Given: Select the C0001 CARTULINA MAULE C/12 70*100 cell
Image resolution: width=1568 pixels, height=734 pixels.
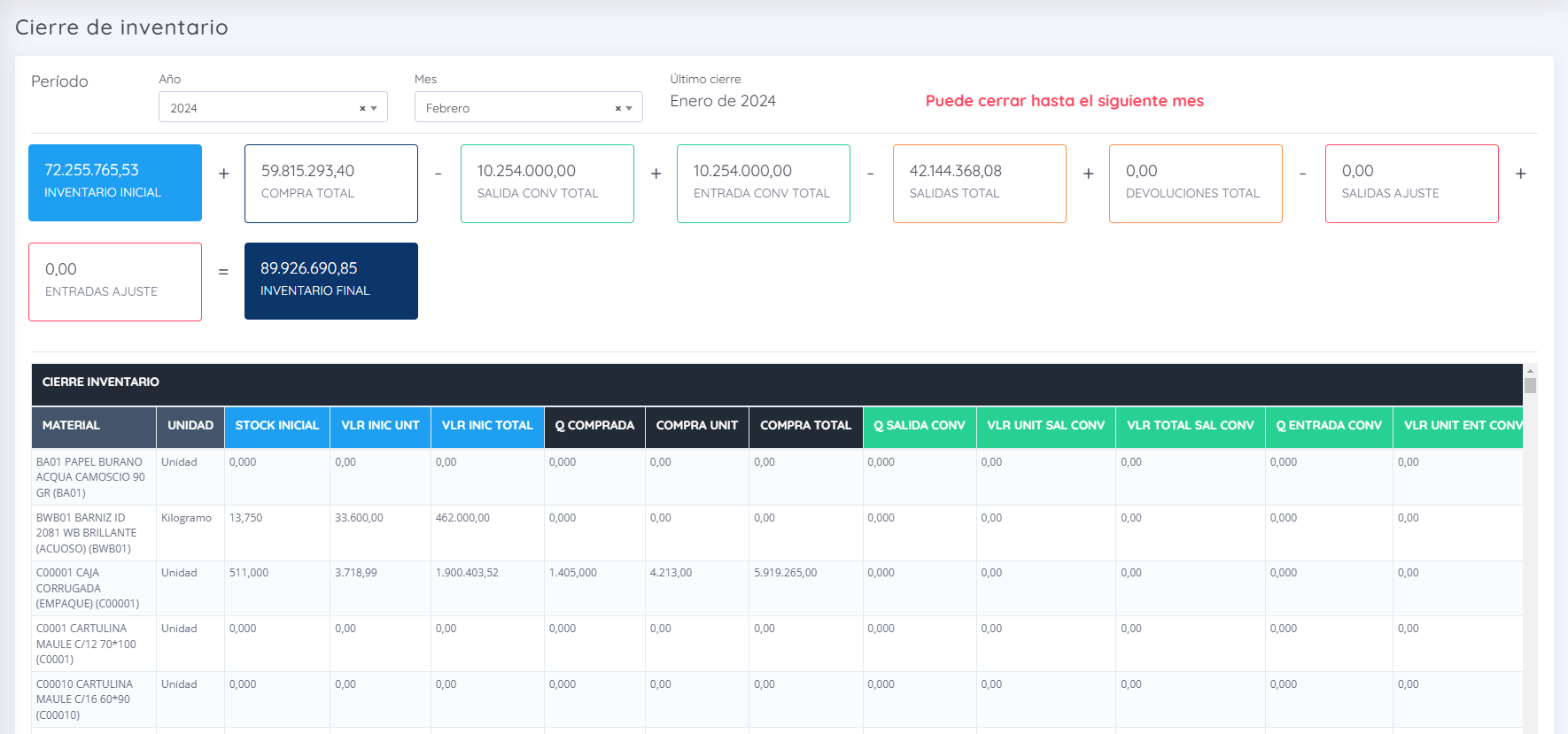Looking at the screenshot, I should pyautogui.click(x=94, y=644).
